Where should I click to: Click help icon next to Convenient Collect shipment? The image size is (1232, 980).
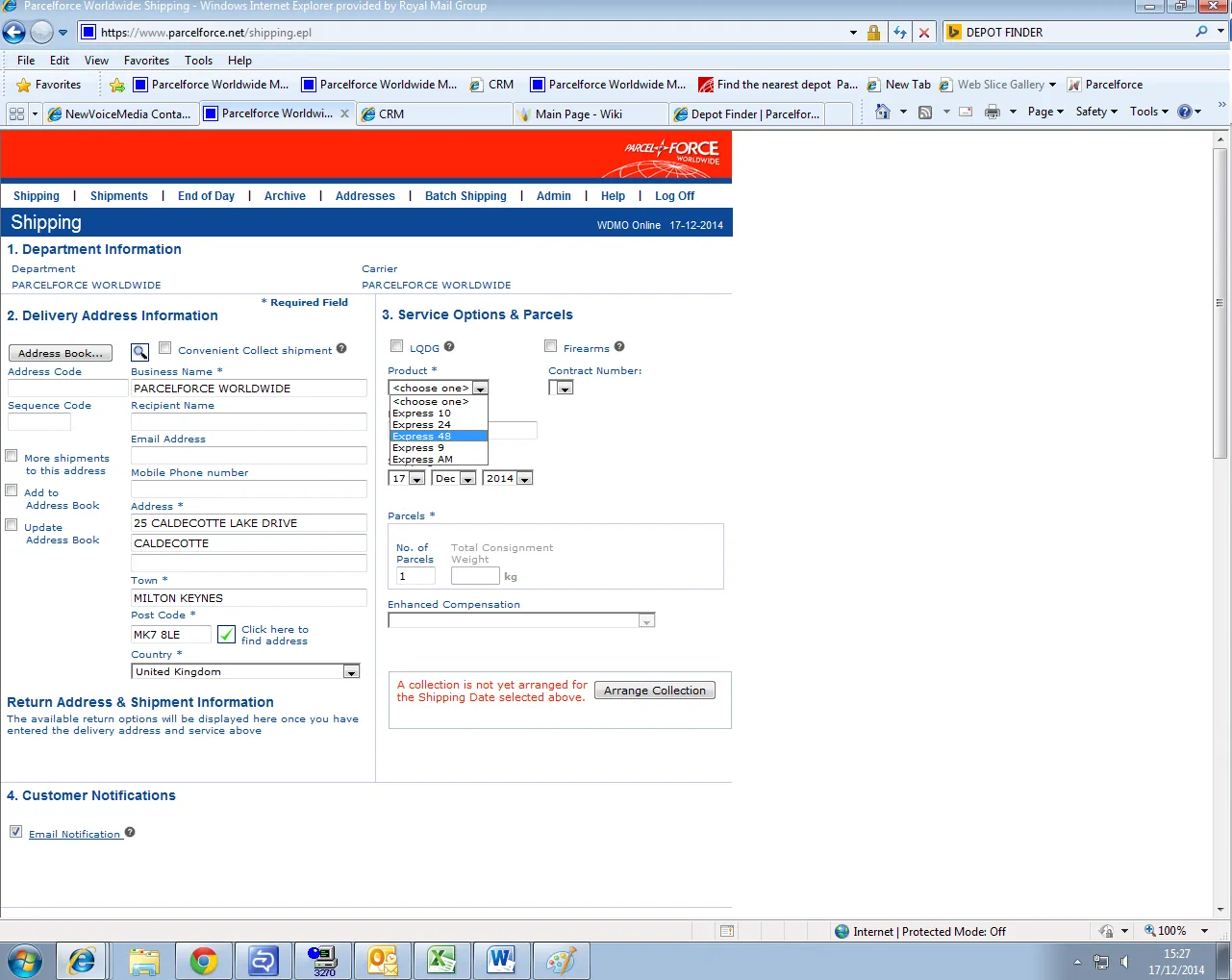[341, 349]
